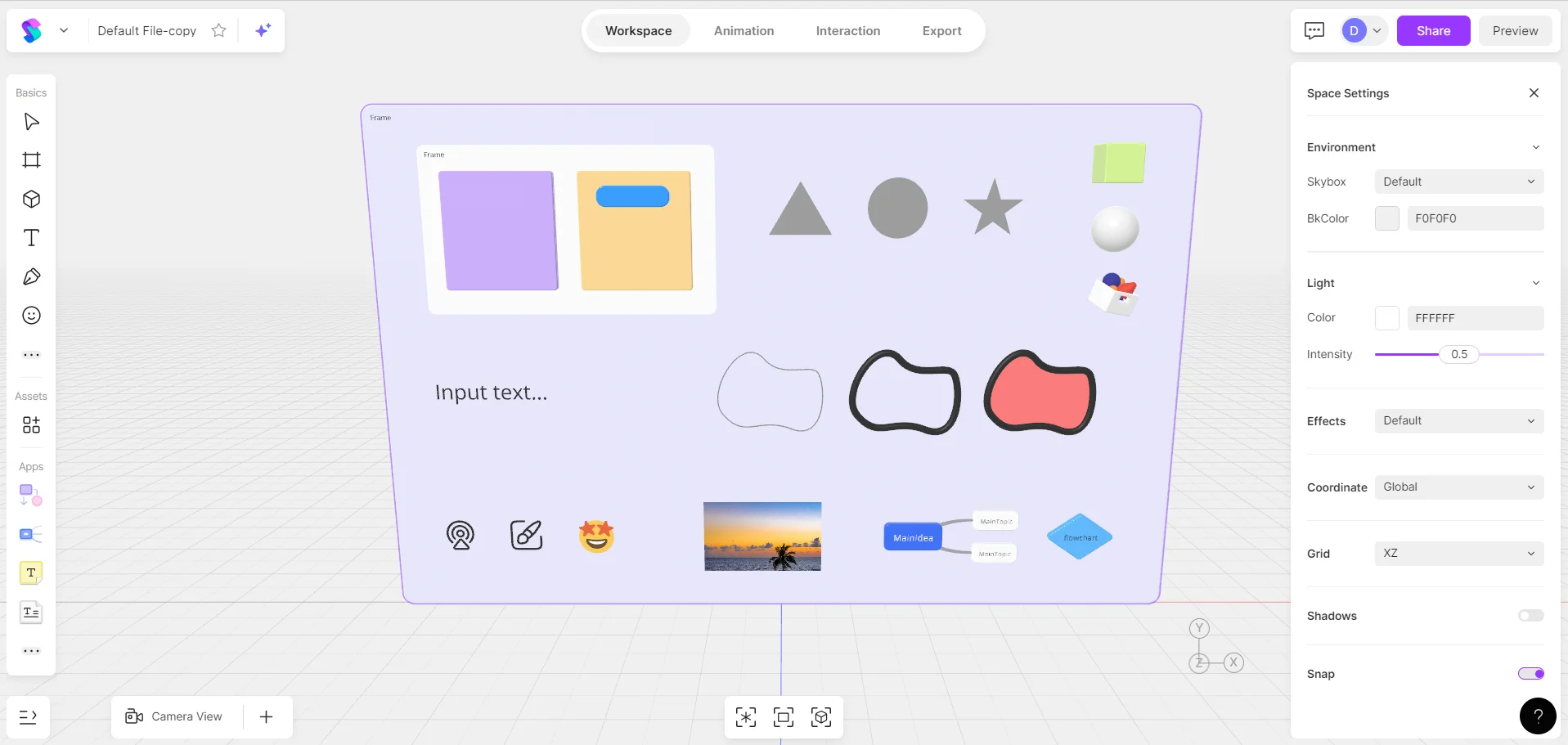Open the flowchart app icon
This screenshot has height=745, width=1568.
pyautogui.click(x=31, y=495)
